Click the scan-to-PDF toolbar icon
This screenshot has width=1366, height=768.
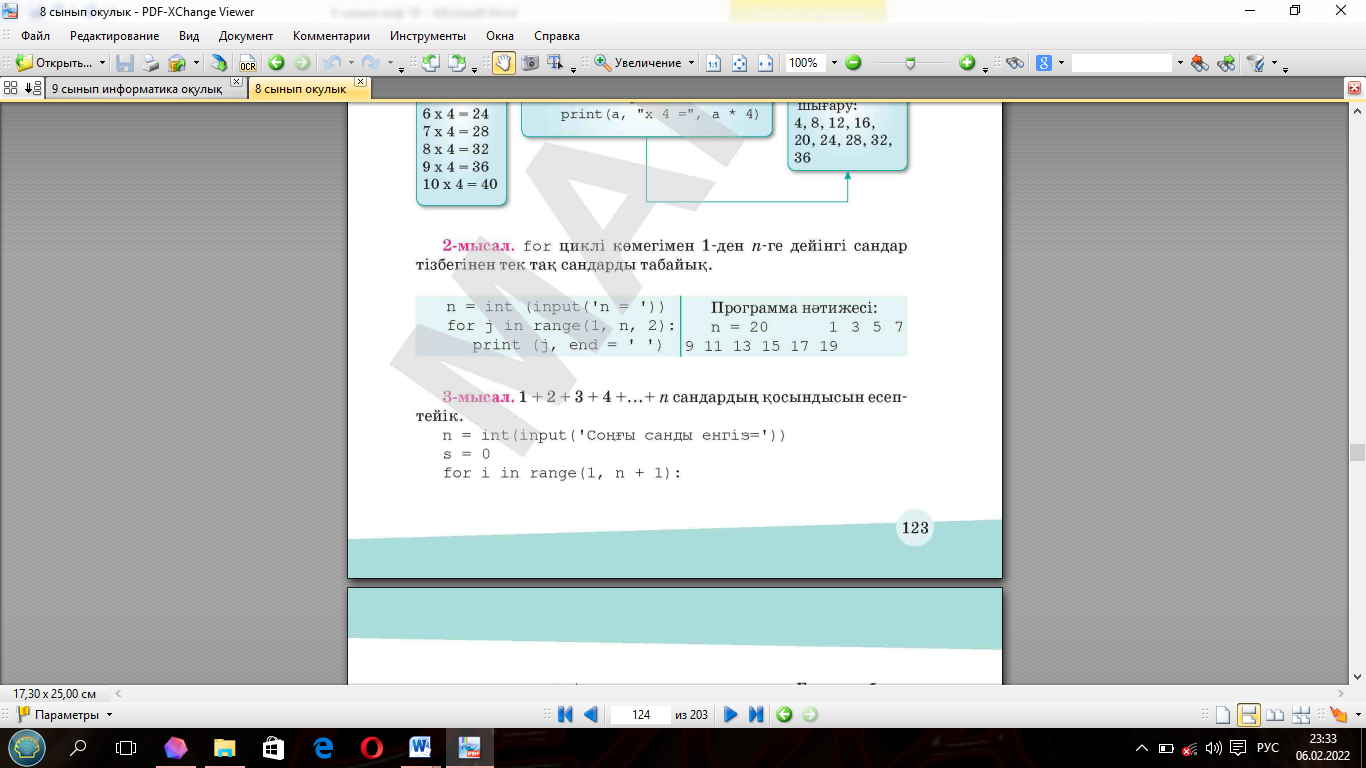[218, 63]
